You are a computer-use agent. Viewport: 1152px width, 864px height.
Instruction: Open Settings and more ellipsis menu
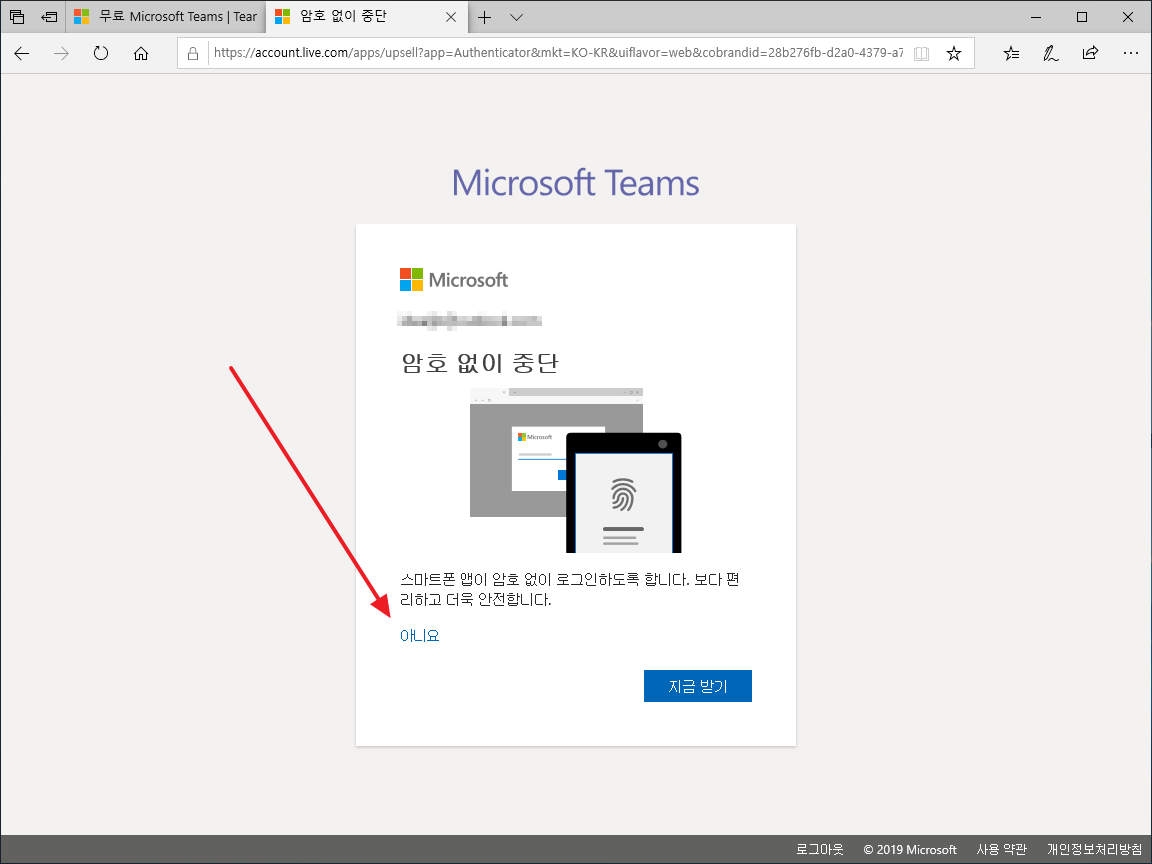[x=1131, y=53]
